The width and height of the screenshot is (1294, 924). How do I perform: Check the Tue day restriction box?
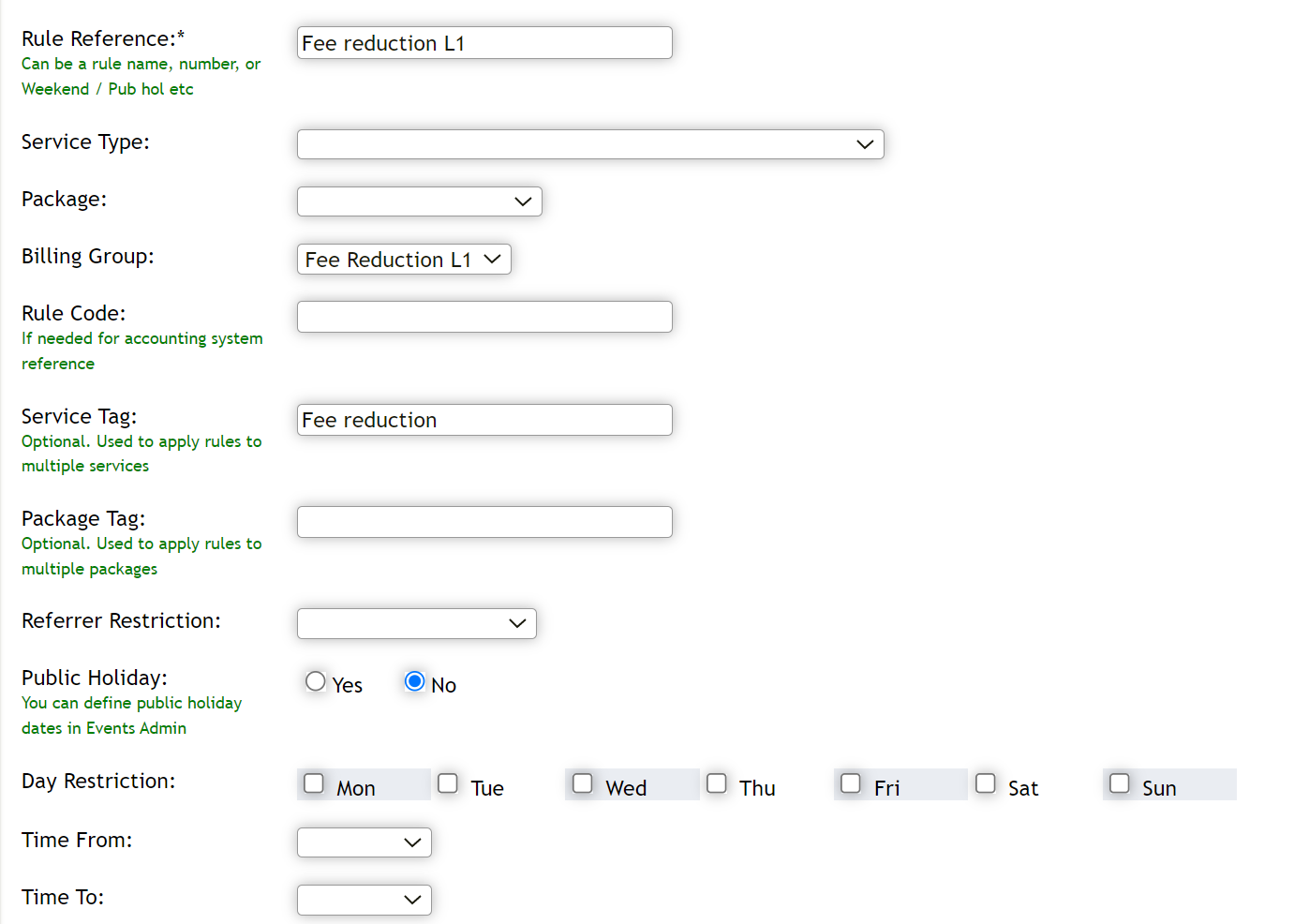pyautogui.click(x=447, y=782)
